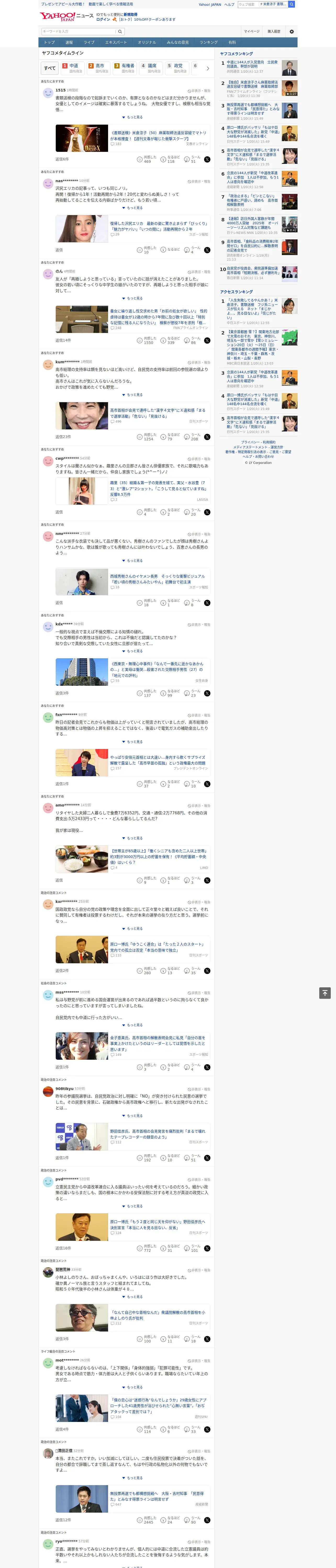
Task: Open the ランキング navigation tab
Action: pos(209,43)
